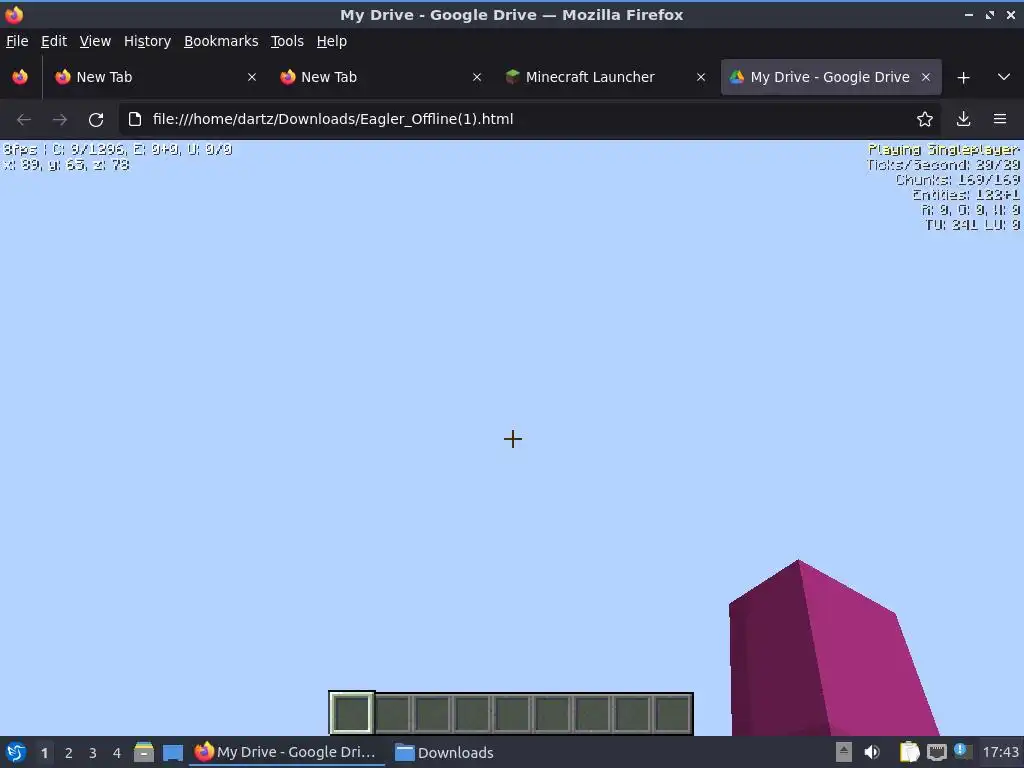Switch to workspace 1
The image size is (1024, 768).
tap(44, 753)
